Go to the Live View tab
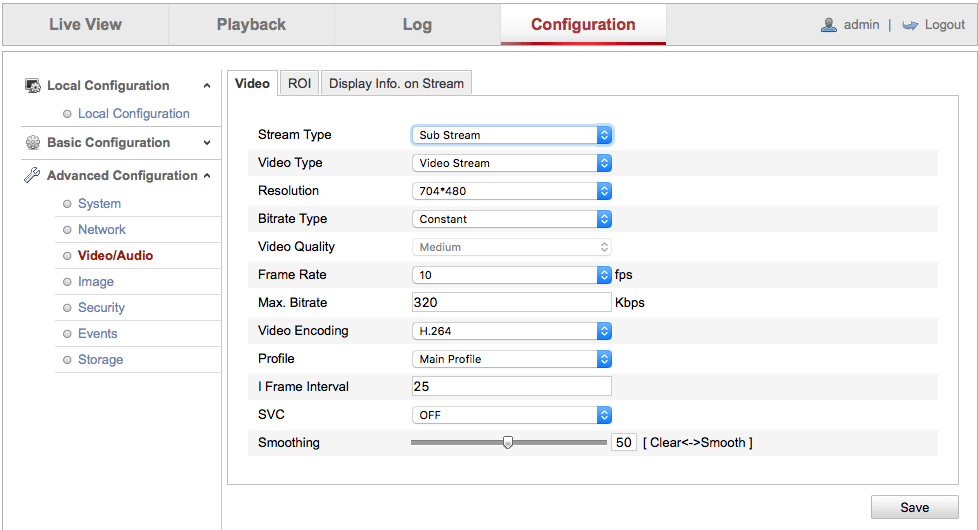The width and height of the screenshot is (978, 530). pos(85,24)
